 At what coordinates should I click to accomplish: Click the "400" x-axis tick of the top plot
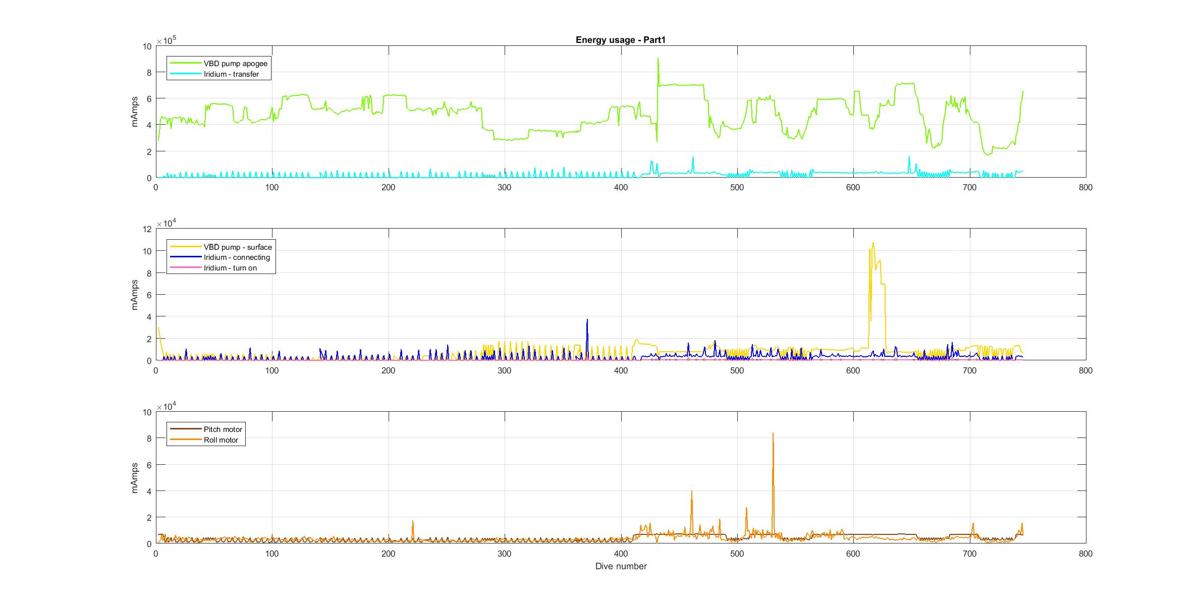620,187
